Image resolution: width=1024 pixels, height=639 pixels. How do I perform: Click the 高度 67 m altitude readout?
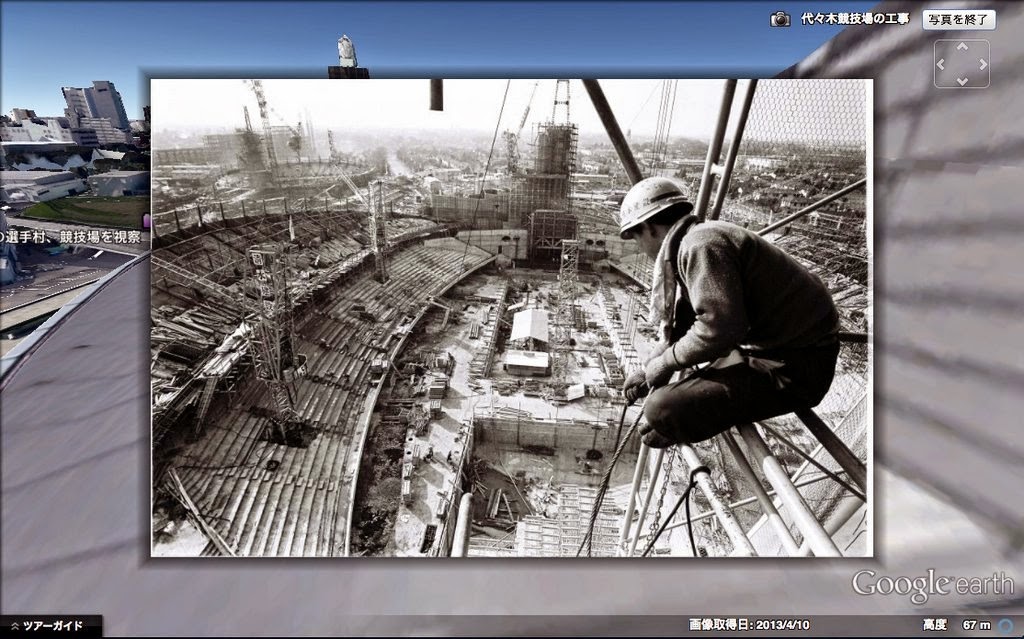[x=957, y=625]
